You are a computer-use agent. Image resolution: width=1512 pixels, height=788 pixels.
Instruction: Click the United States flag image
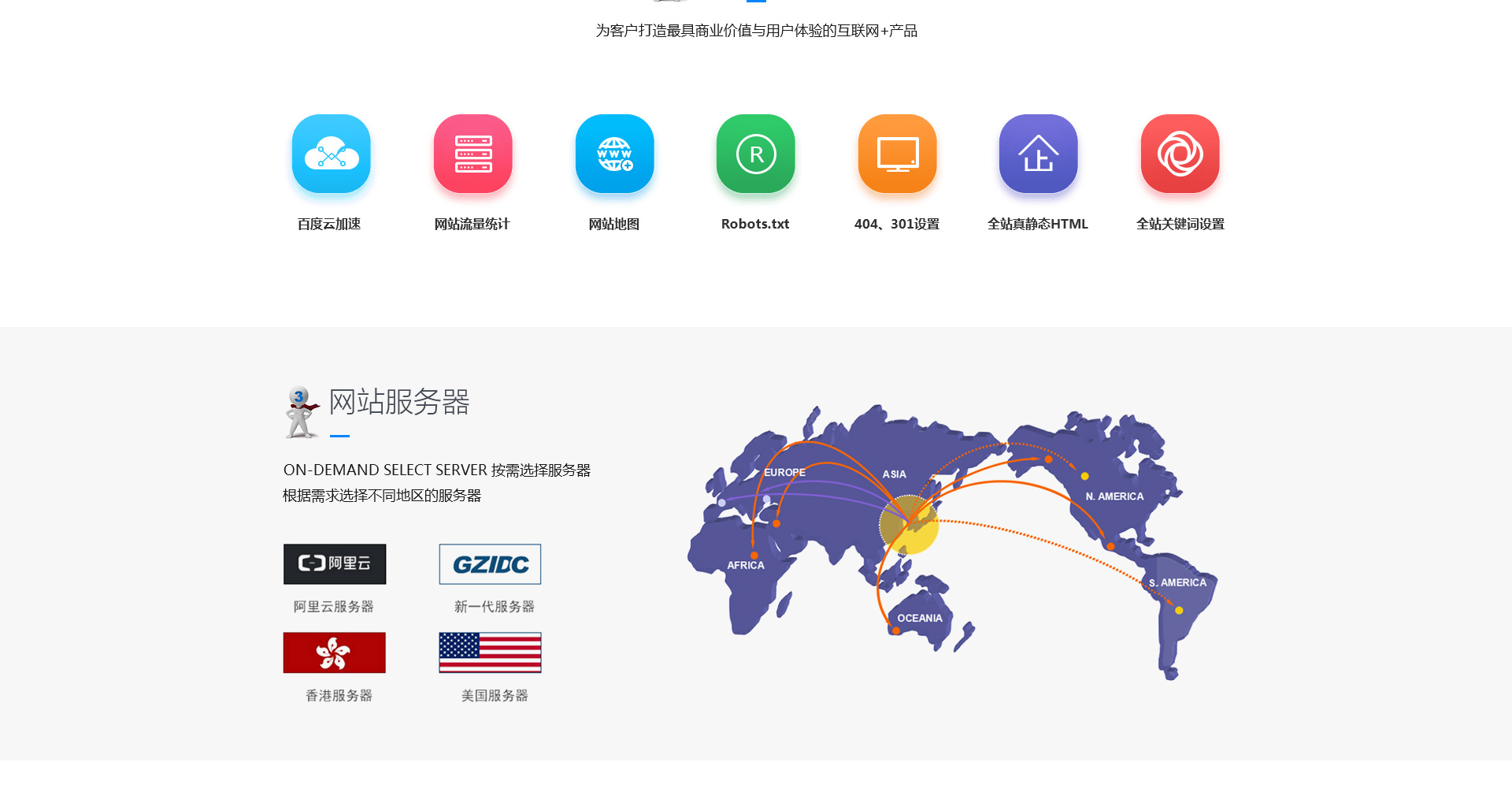click(490, 652)
